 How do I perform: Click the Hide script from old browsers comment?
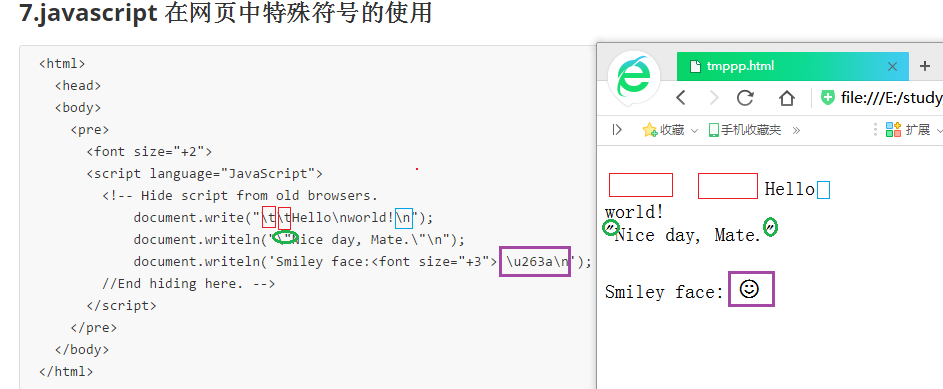coord(240,195)
